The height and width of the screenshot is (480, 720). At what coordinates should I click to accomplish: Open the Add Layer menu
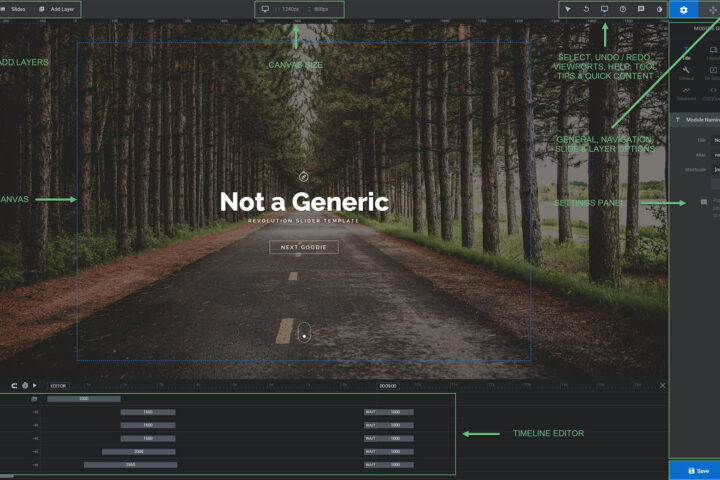[x=57, y=9]
